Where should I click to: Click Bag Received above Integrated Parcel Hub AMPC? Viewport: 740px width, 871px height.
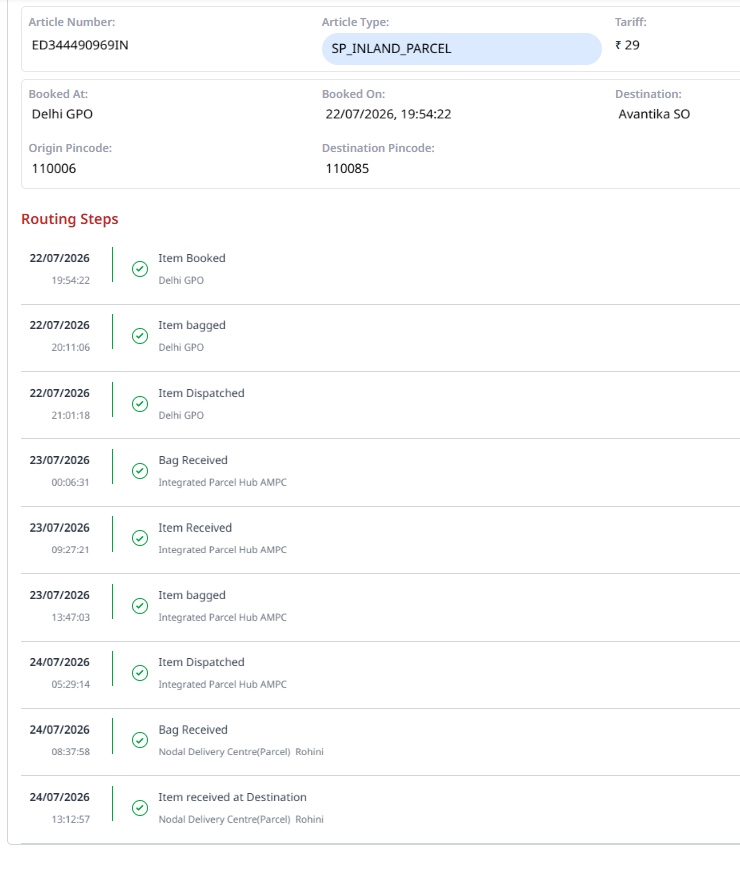pos(193,460)
